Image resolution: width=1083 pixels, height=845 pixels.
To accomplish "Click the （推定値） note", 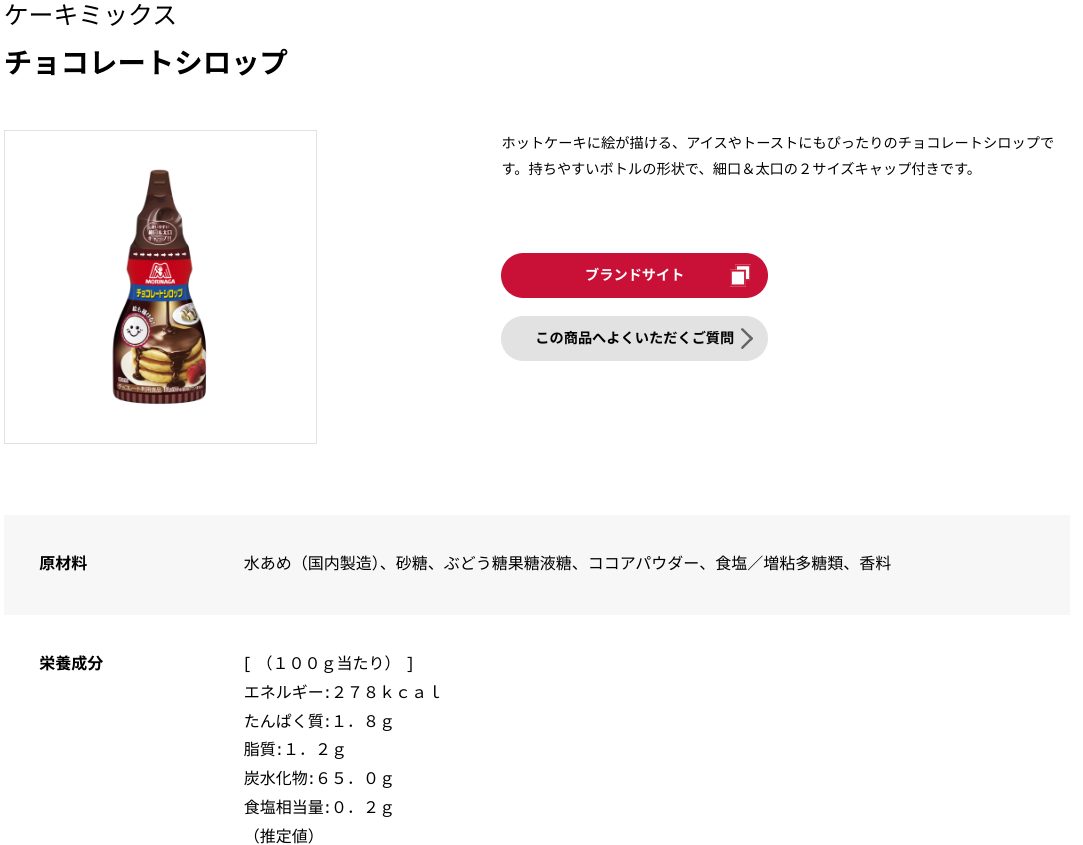I will click(283, 836).
